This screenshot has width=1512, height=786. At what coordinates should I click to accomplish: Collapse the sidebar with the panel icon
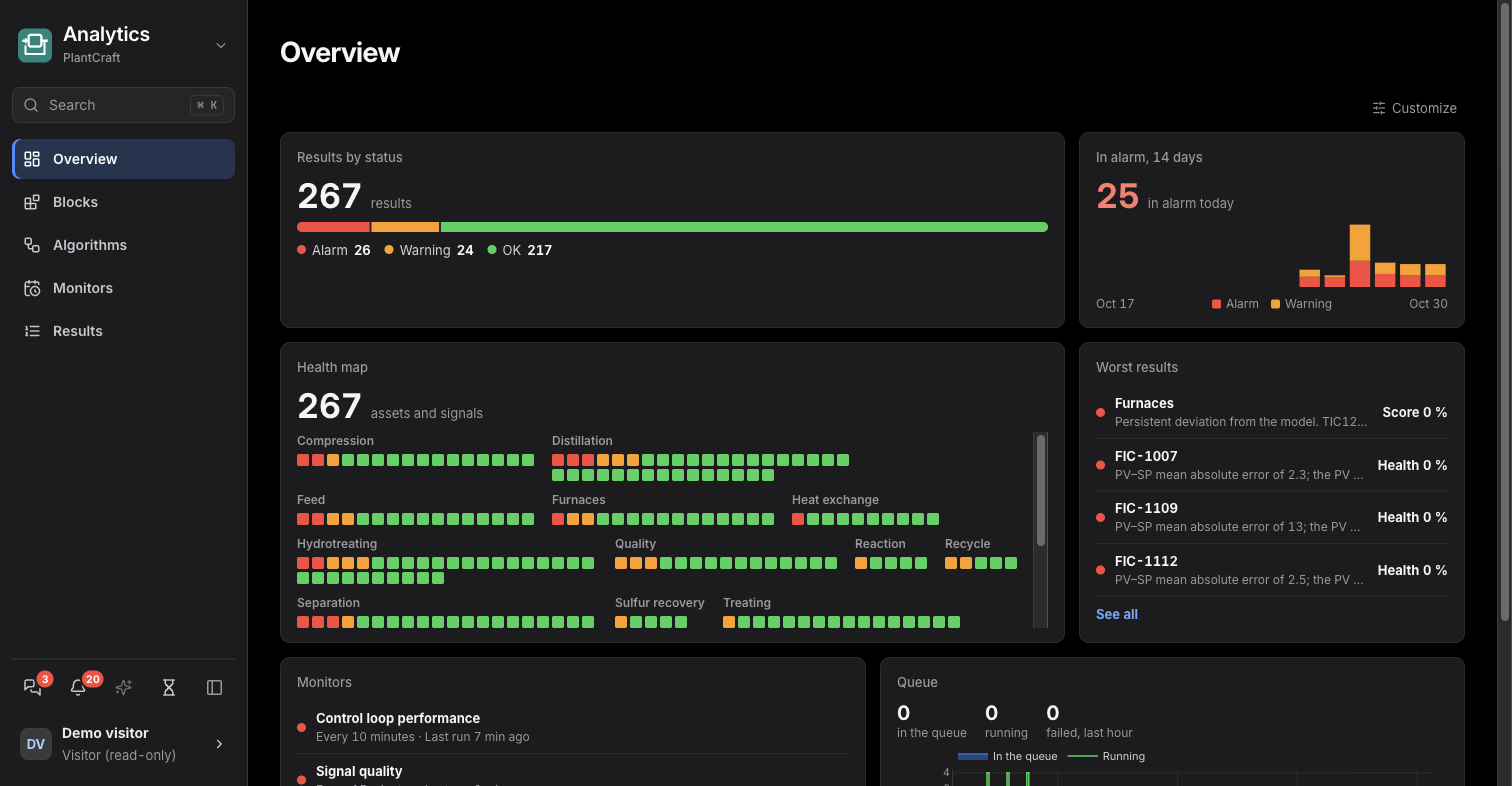click(214, 687)
